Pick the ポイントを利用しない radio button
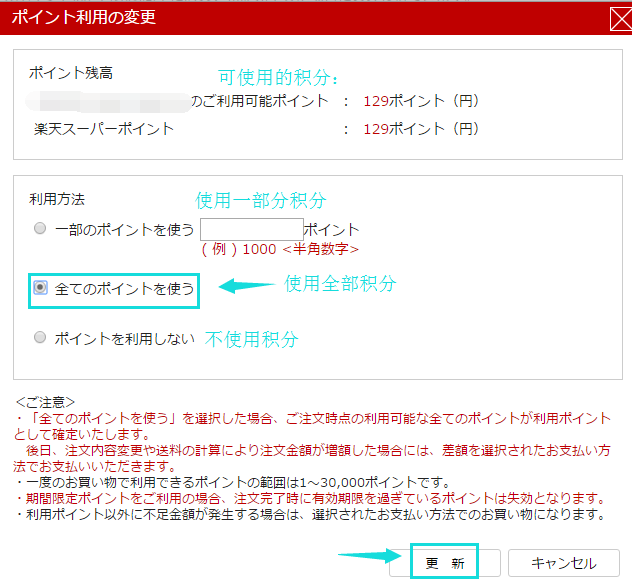Viewport: 632px width, 583px height. click(40, 338)
